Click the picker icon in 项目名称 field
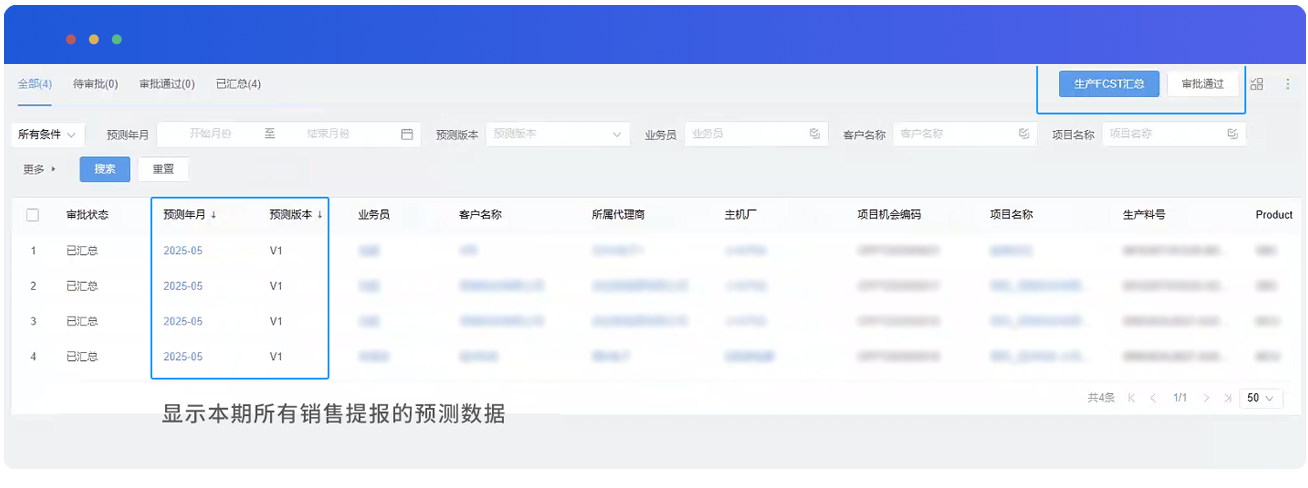The image size is (1308, 488). click(x=1232, y=134)
